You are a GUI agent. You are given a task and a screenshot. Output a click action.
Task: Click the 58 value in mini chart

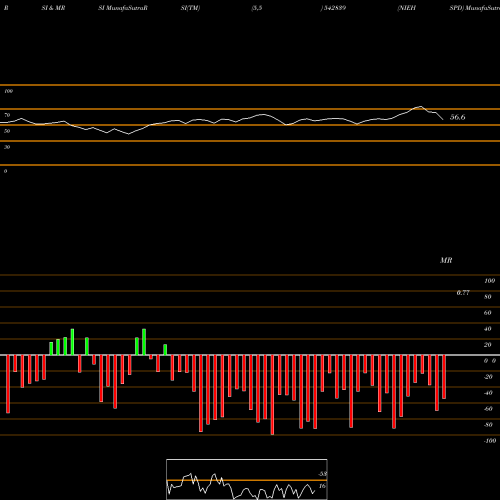[x=322, y=474]
